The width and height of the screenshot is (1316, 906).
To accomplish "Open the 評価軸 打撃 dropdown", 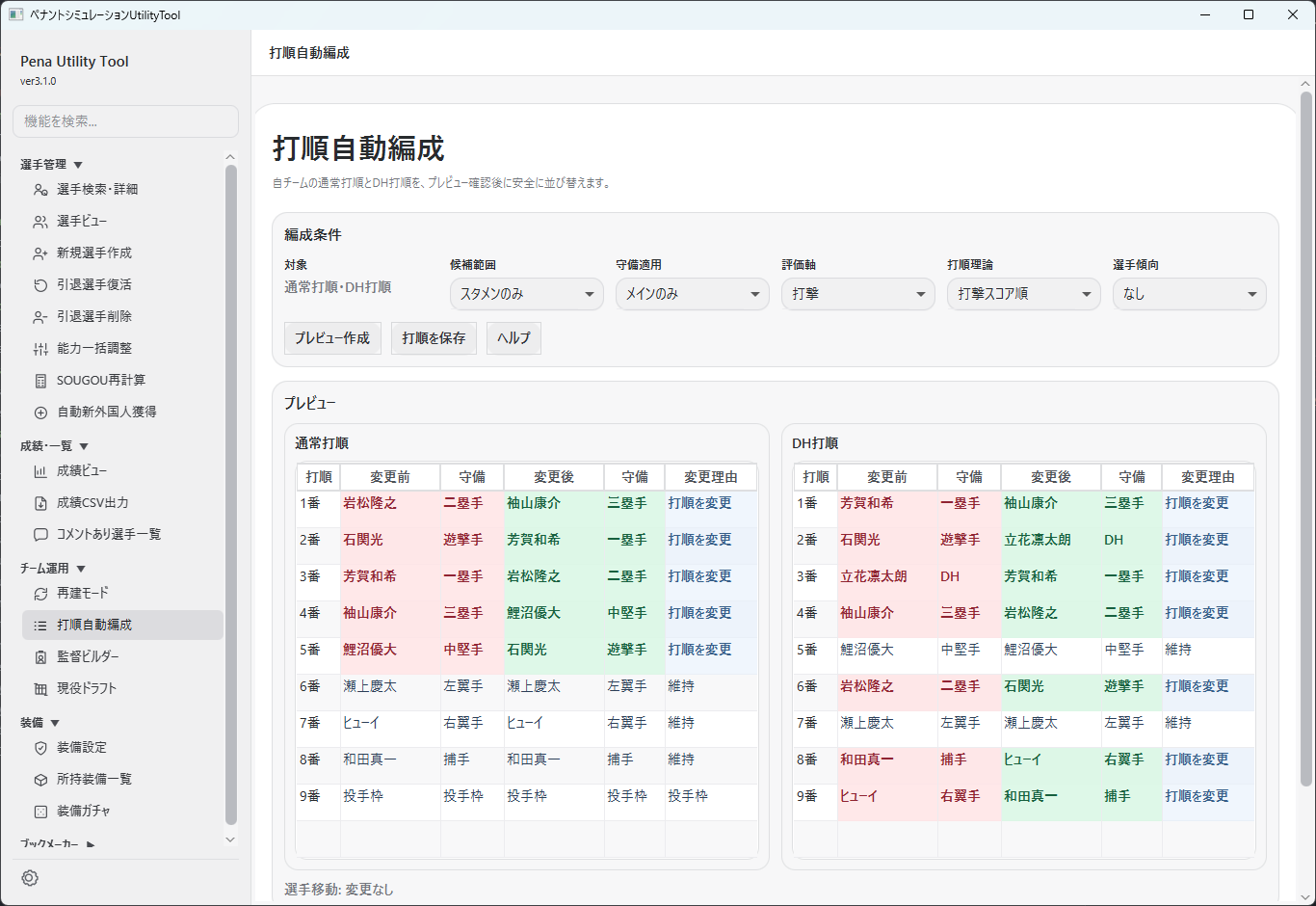I will pos(858,294).
